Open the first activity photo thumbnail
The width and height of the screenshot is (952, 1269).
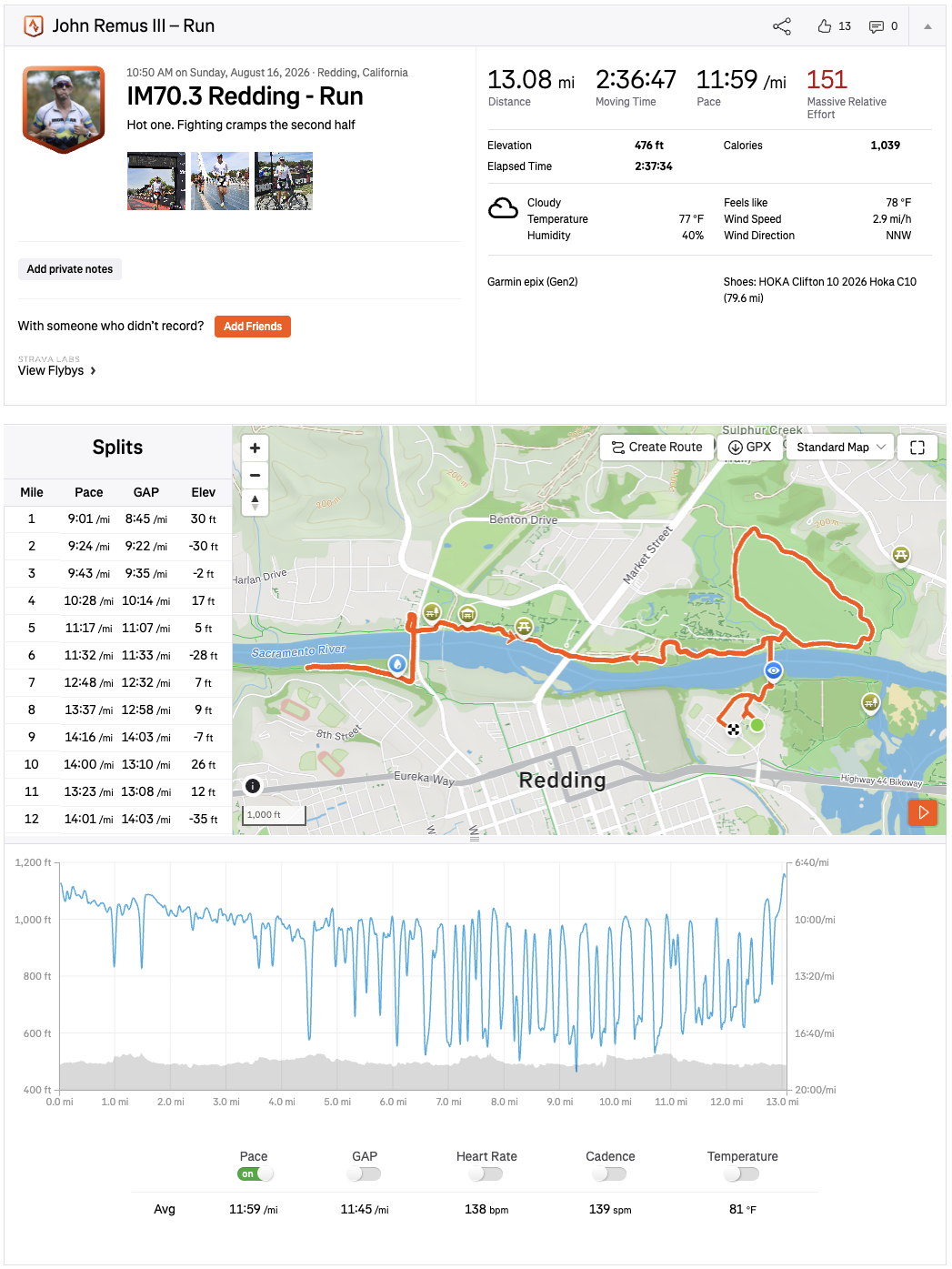click(156, 181)
